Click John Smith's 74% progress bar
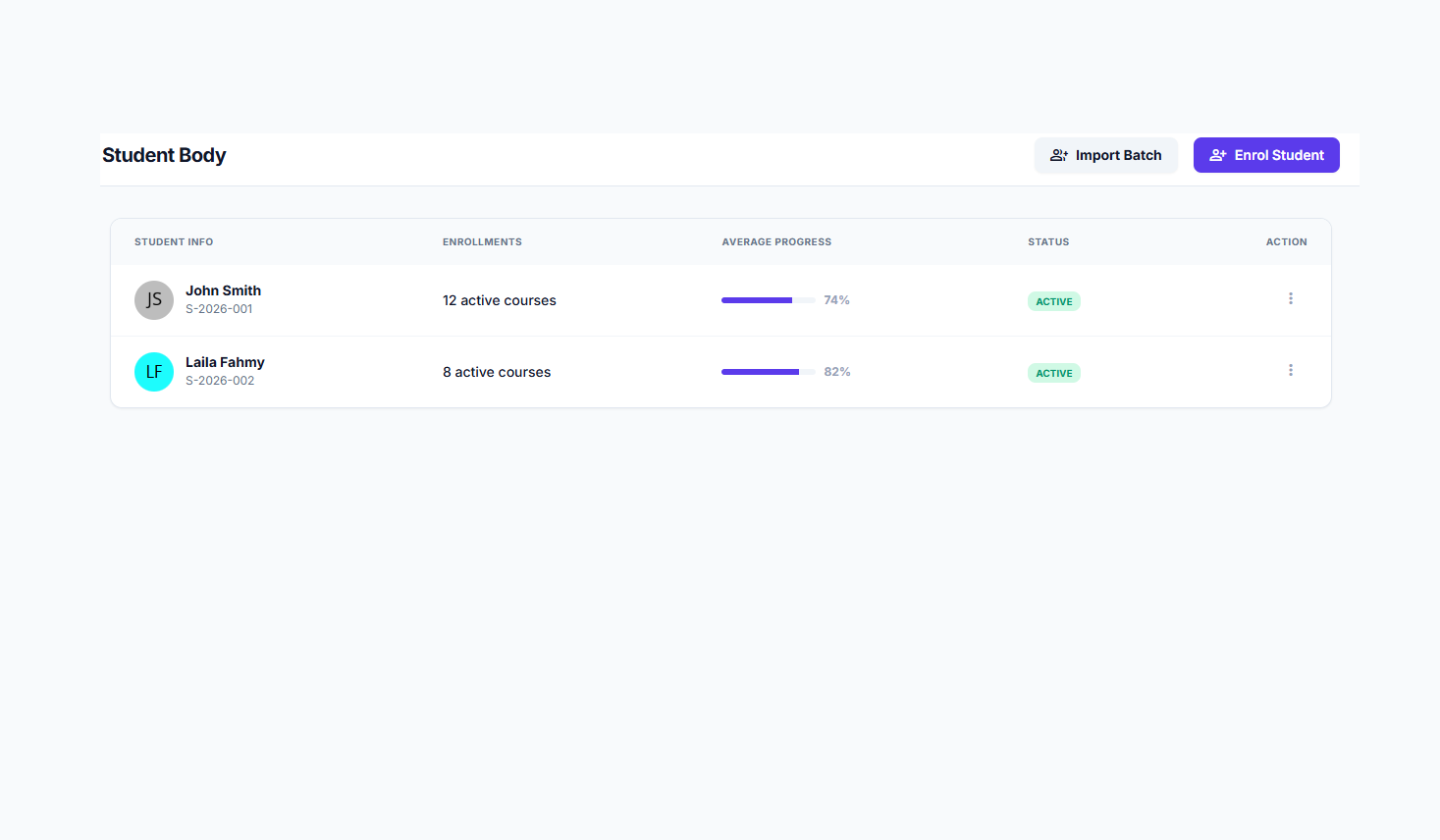The width and height of the screenshot is (1440, 840). click(x=769, y=300)
